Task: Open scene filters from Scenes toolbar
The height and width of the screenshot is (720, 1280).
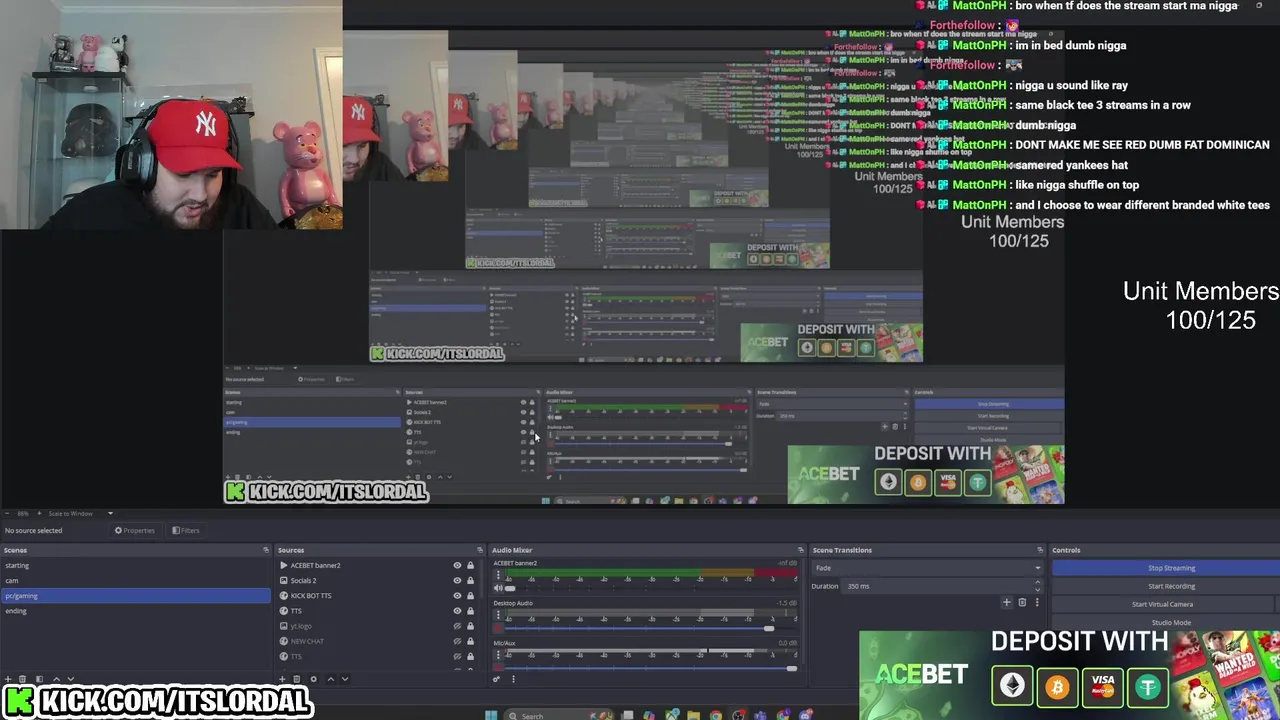Action: tap(39, 679)
